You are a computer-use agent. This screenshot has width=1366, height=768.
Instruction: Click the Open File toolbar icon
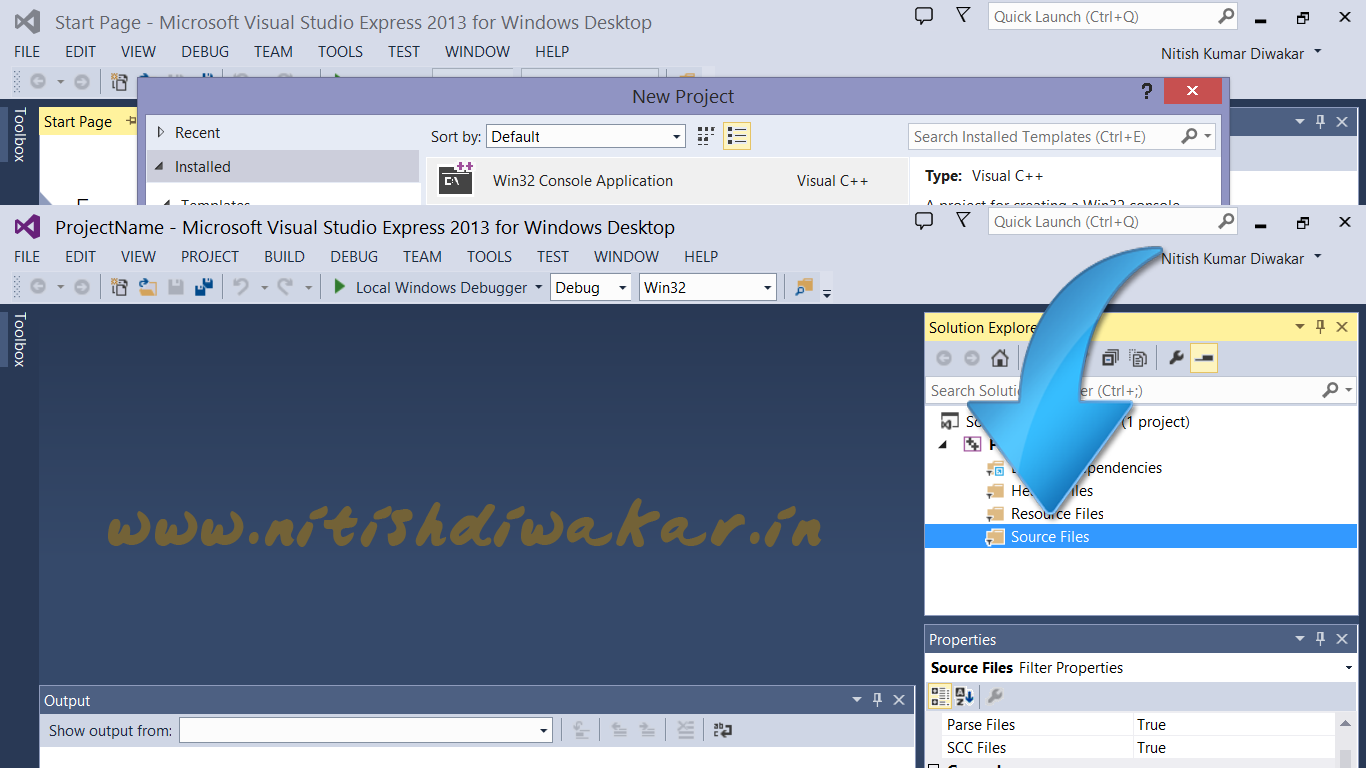148,287
